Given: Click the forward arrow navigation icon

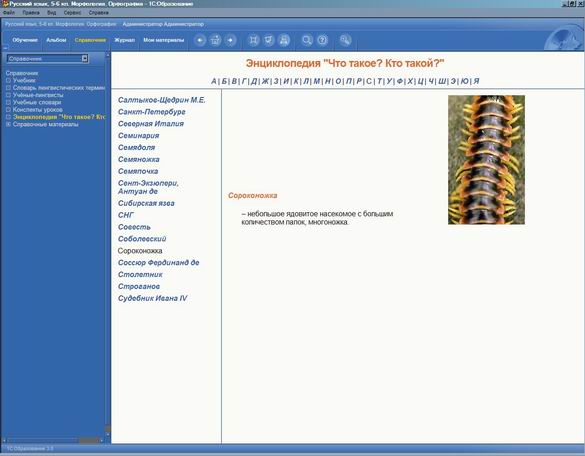Looking at the screenshot, I should (231, 40).
